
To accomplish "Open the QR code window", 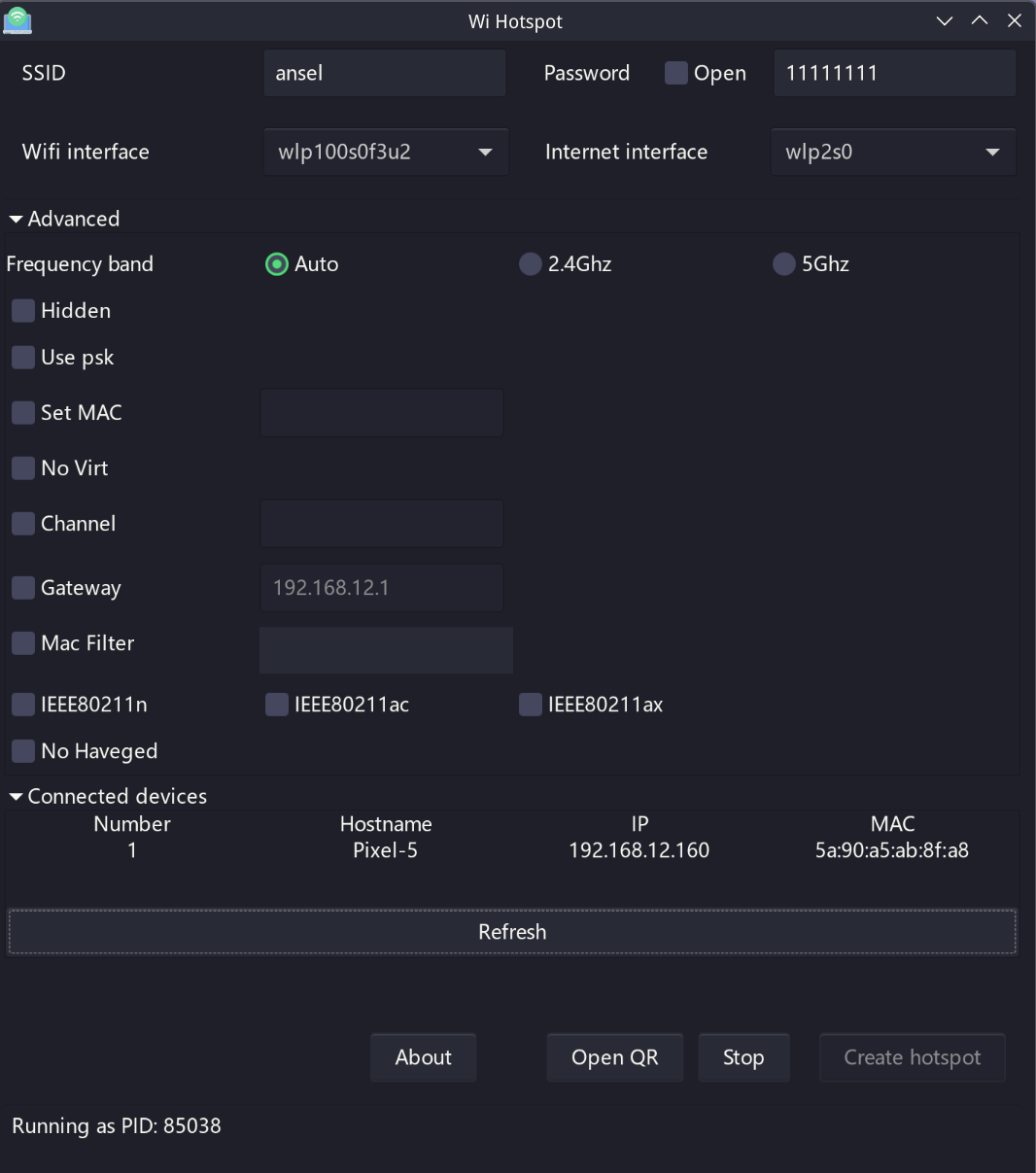I will 614,1057.
